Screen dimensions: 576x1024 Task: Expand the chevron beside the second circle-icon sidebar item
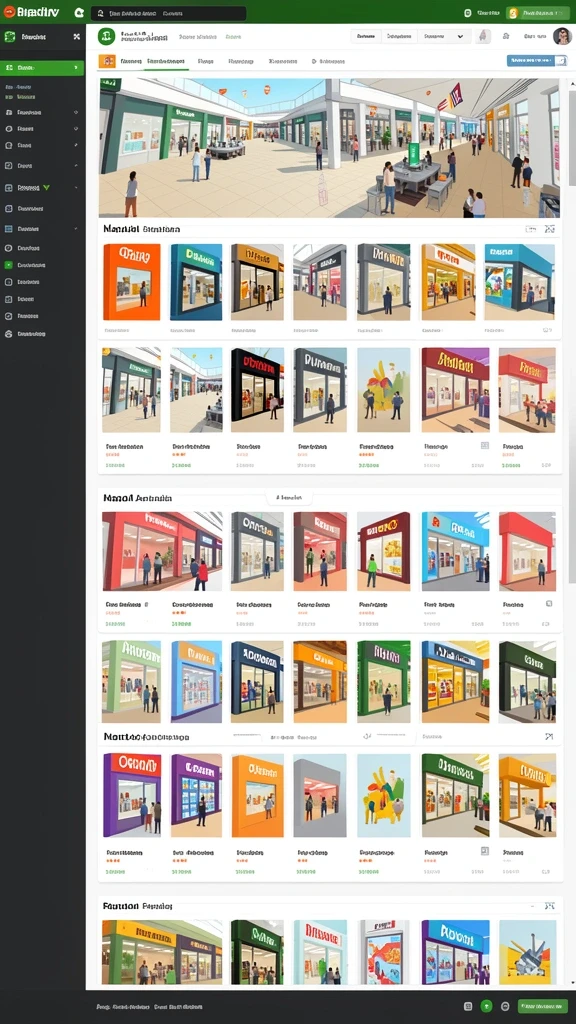76,129
